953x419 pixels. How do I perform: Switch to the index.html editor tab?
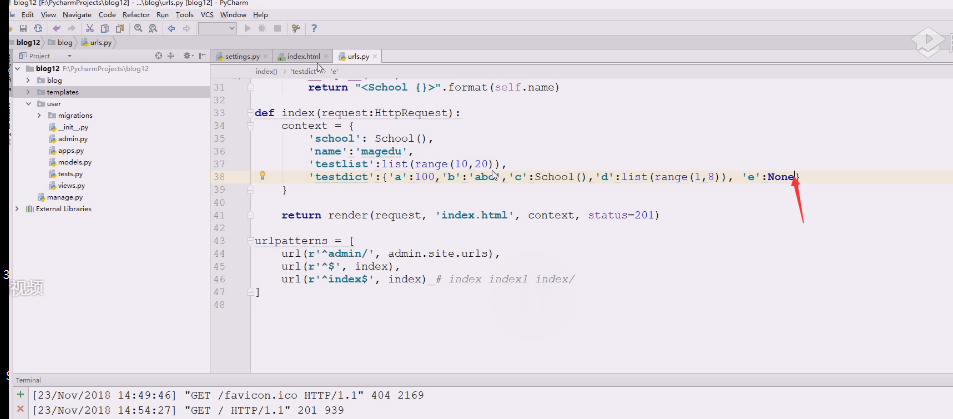click(303, 57)
